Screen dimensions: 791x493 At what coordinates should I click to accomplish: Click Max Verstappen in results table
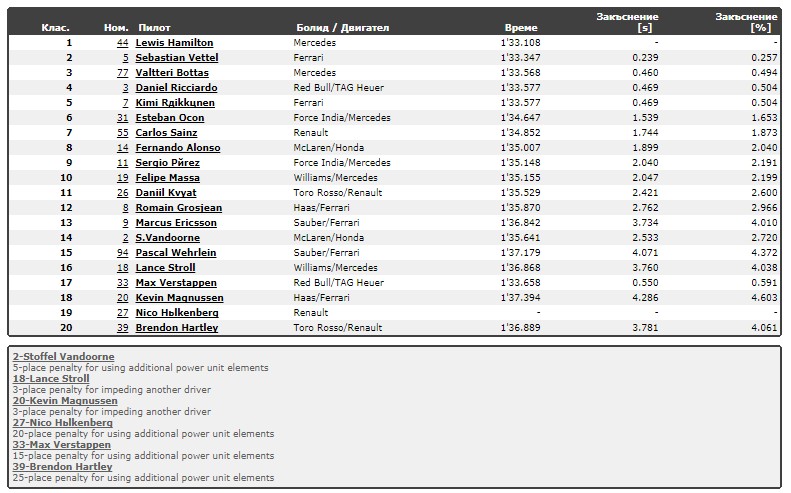pyautogui.click(x=176, y=283)
